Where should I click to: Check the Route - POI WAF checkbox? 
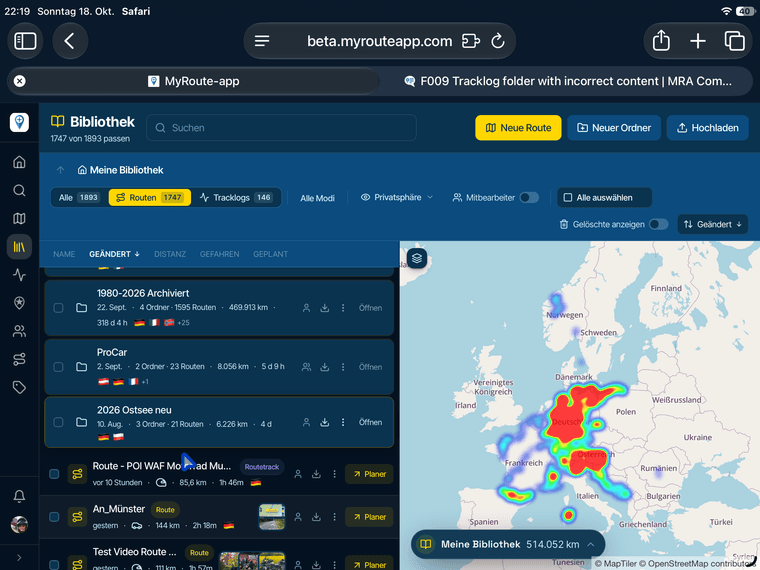click(54, 474)
